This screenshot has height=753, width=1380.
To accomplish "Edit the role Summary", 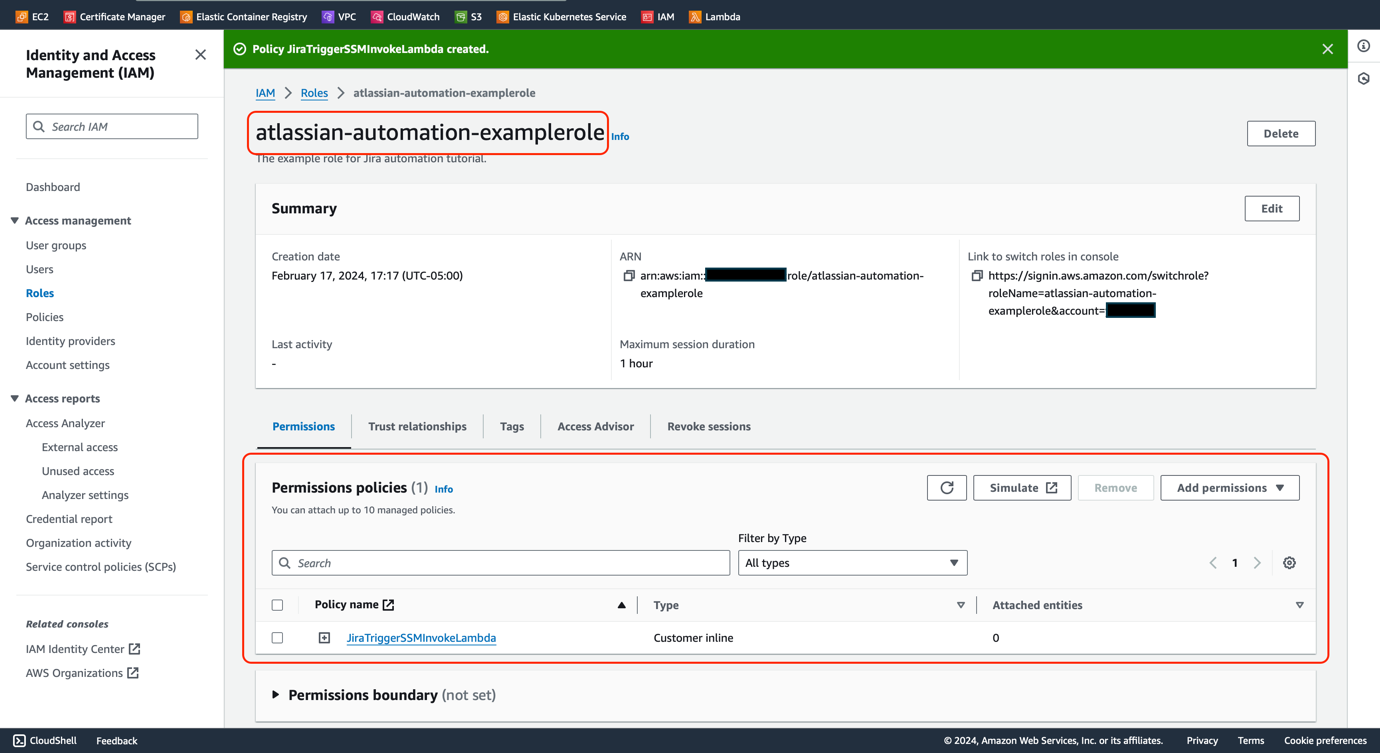I will 1272,209.
